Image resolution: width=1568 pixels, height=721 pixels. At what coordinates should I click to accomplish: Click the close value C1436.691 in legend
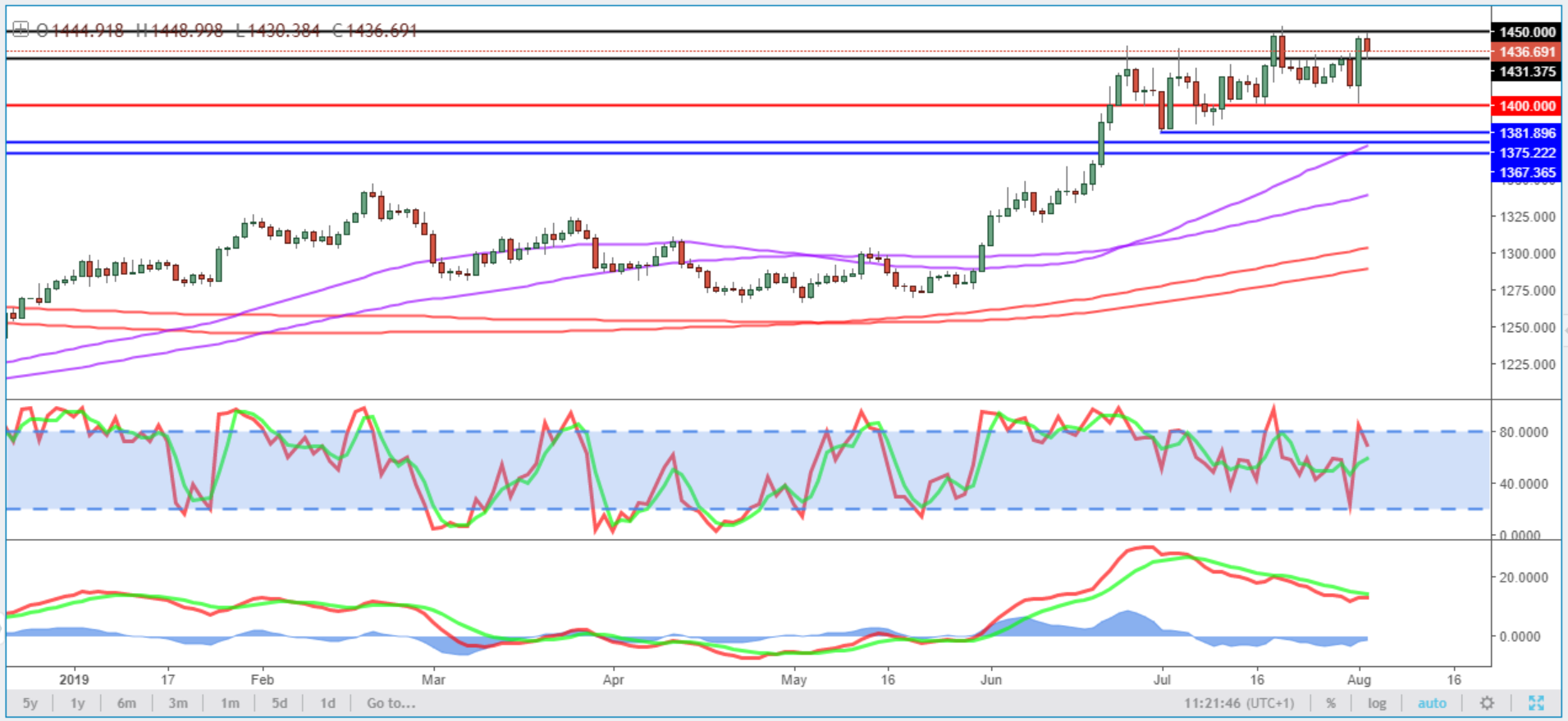click(x=374, y=31)
